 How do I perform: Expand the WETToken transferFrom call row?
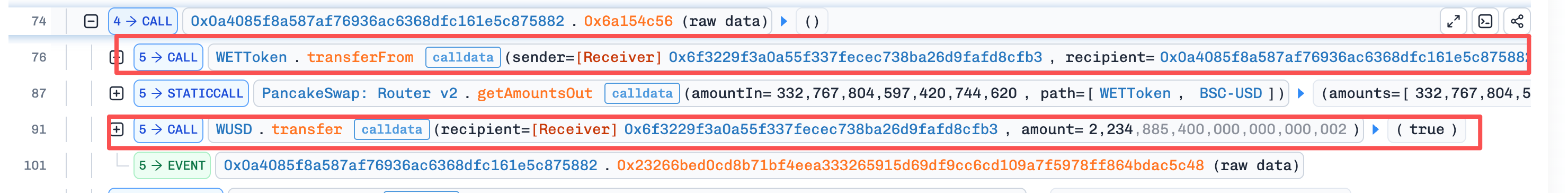click(117, 57)
